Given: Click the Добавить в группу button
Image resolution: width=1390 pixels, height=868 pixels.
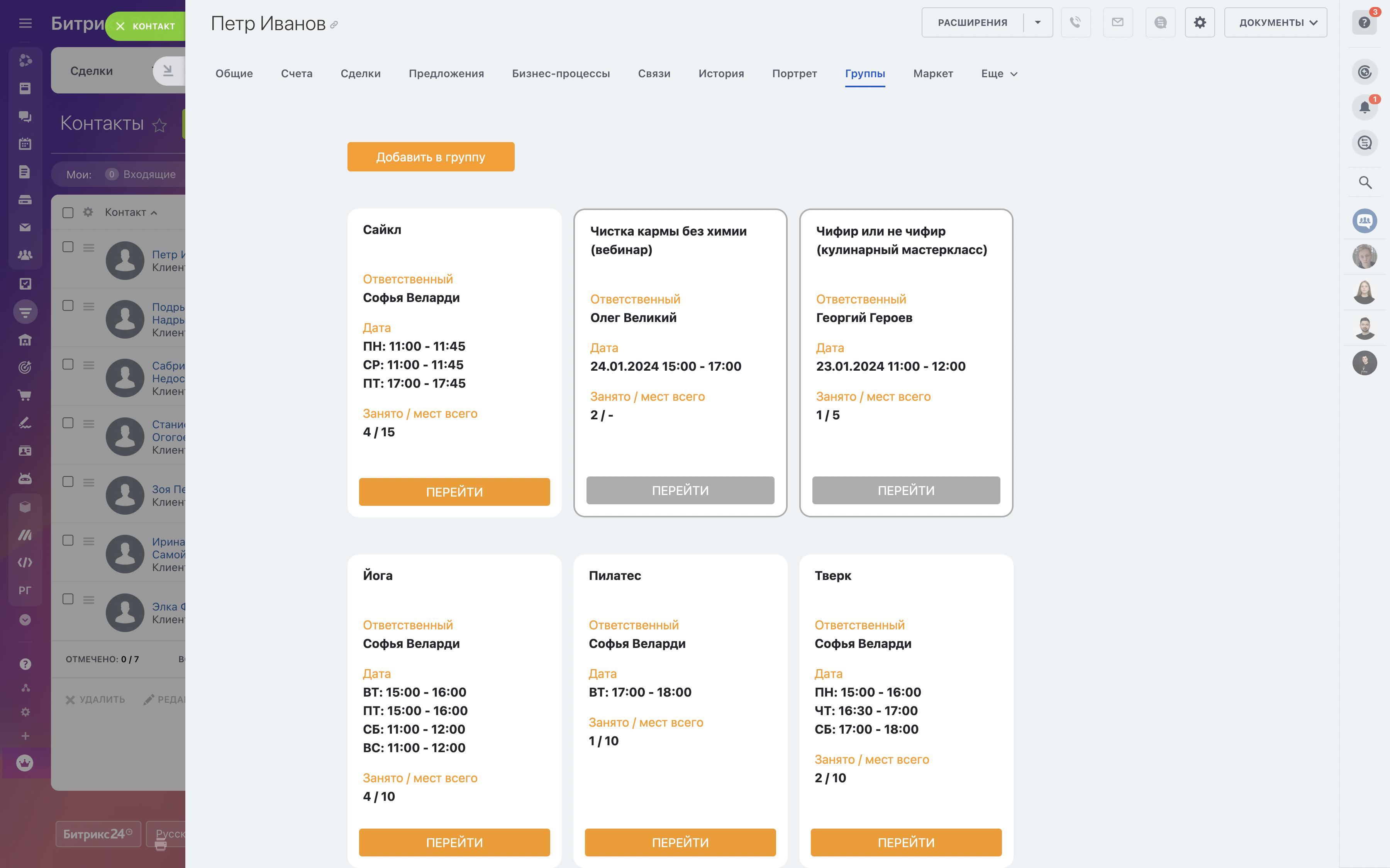Looking at the screenshot, I should click(x=431, y=157).
